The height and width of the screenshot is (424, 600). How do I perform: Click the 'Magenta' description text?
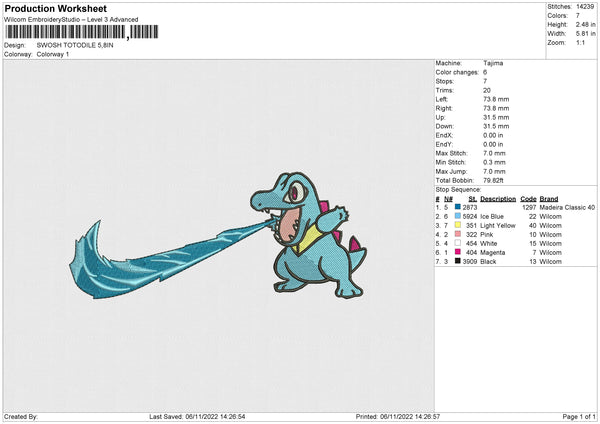click(493, 253)
